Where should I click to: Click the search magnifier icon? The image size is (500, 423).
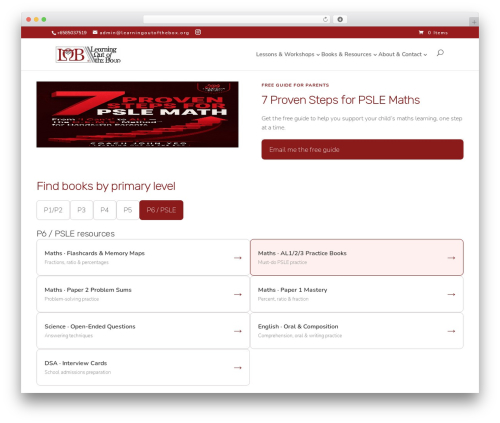[440, 53]
